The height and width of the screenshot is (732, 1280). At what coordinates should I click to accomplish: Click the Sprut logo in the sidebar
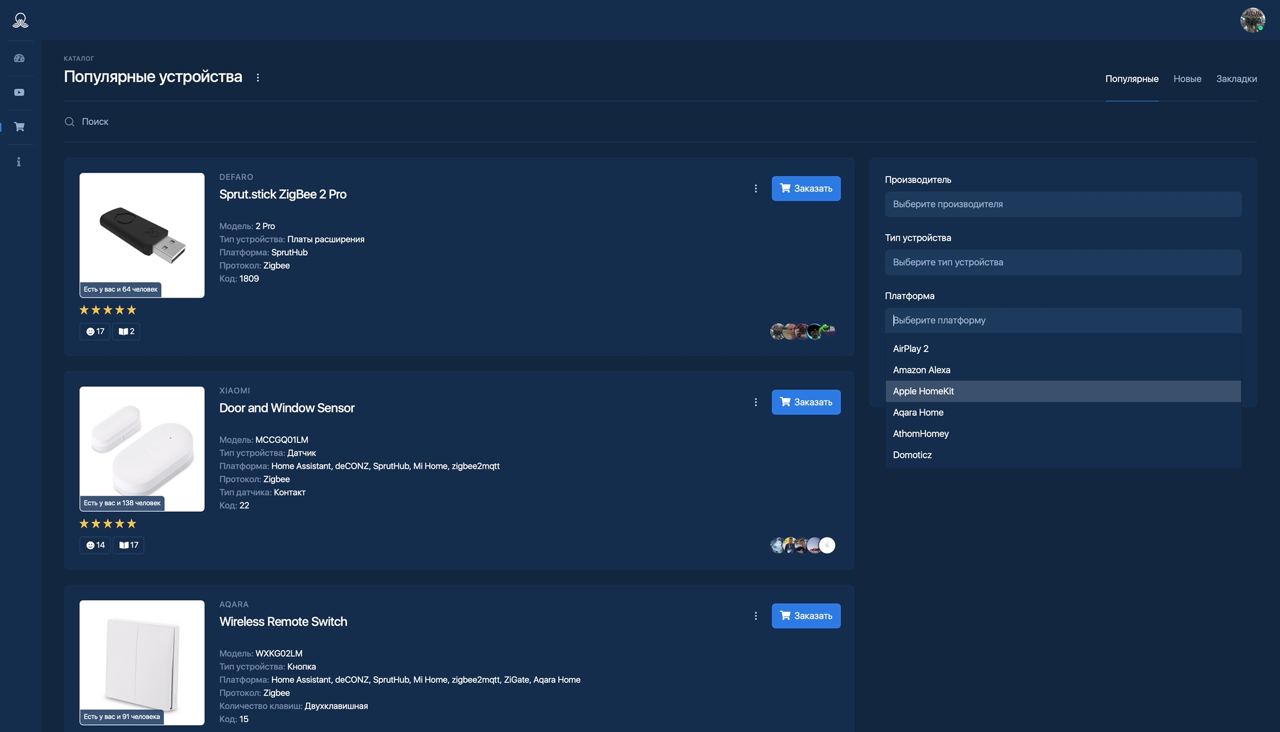point(20,20)
